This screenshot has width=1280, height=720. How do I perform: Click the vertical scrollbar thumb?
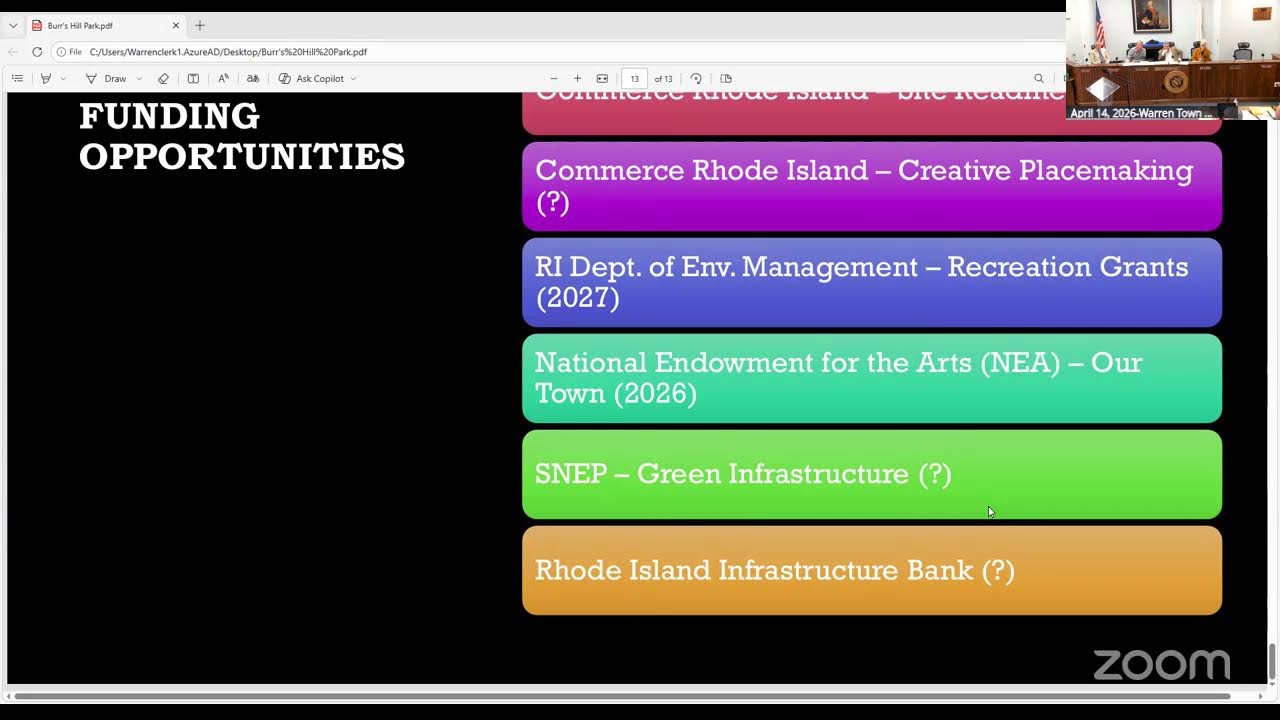click(1272, 660)
